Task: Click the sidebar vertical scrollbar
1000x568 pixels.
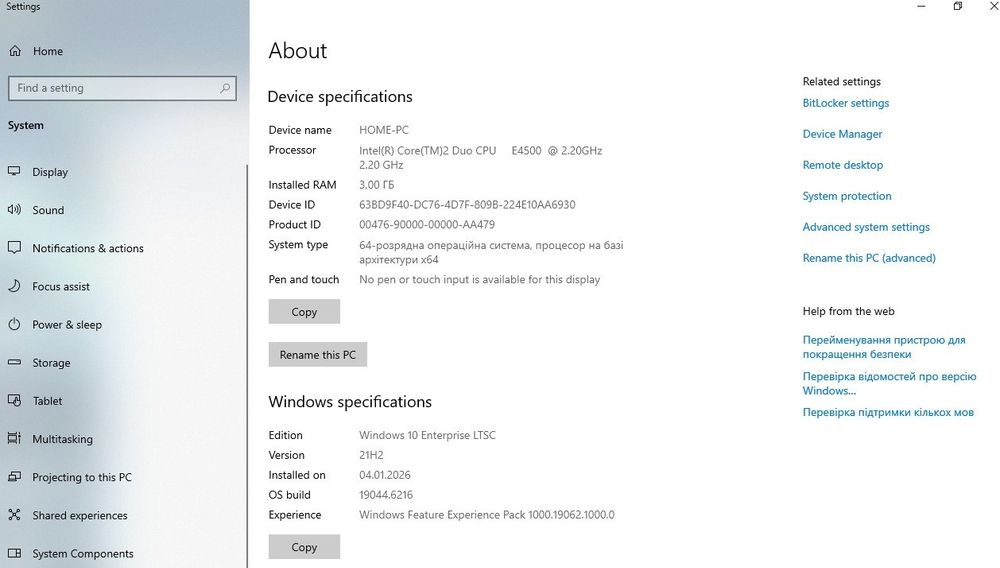Action: (247, 367)
